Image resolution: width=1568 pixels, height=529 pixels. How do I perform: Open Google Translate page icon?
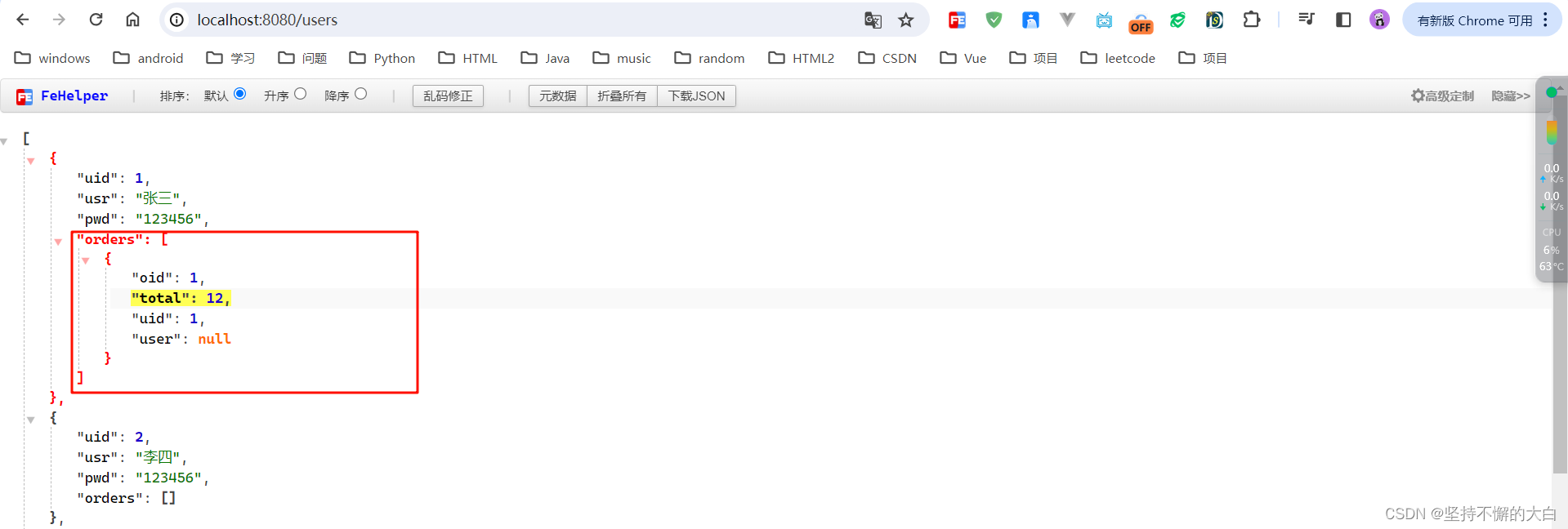coord(873,20)
